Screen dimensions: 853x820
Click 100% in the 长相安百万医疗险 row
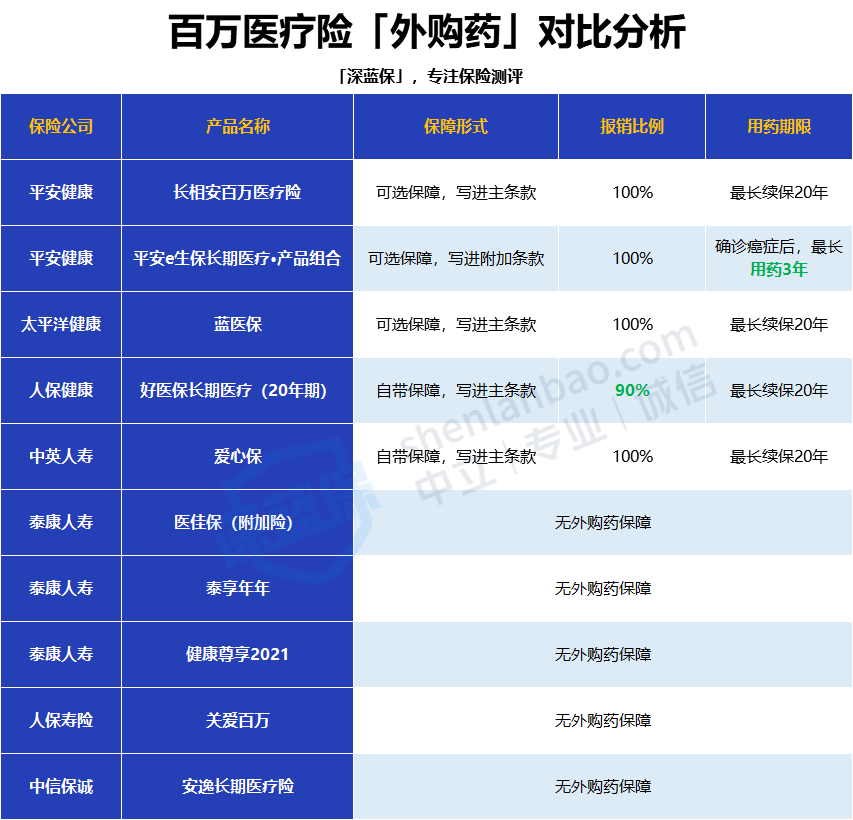coord(632,192)
